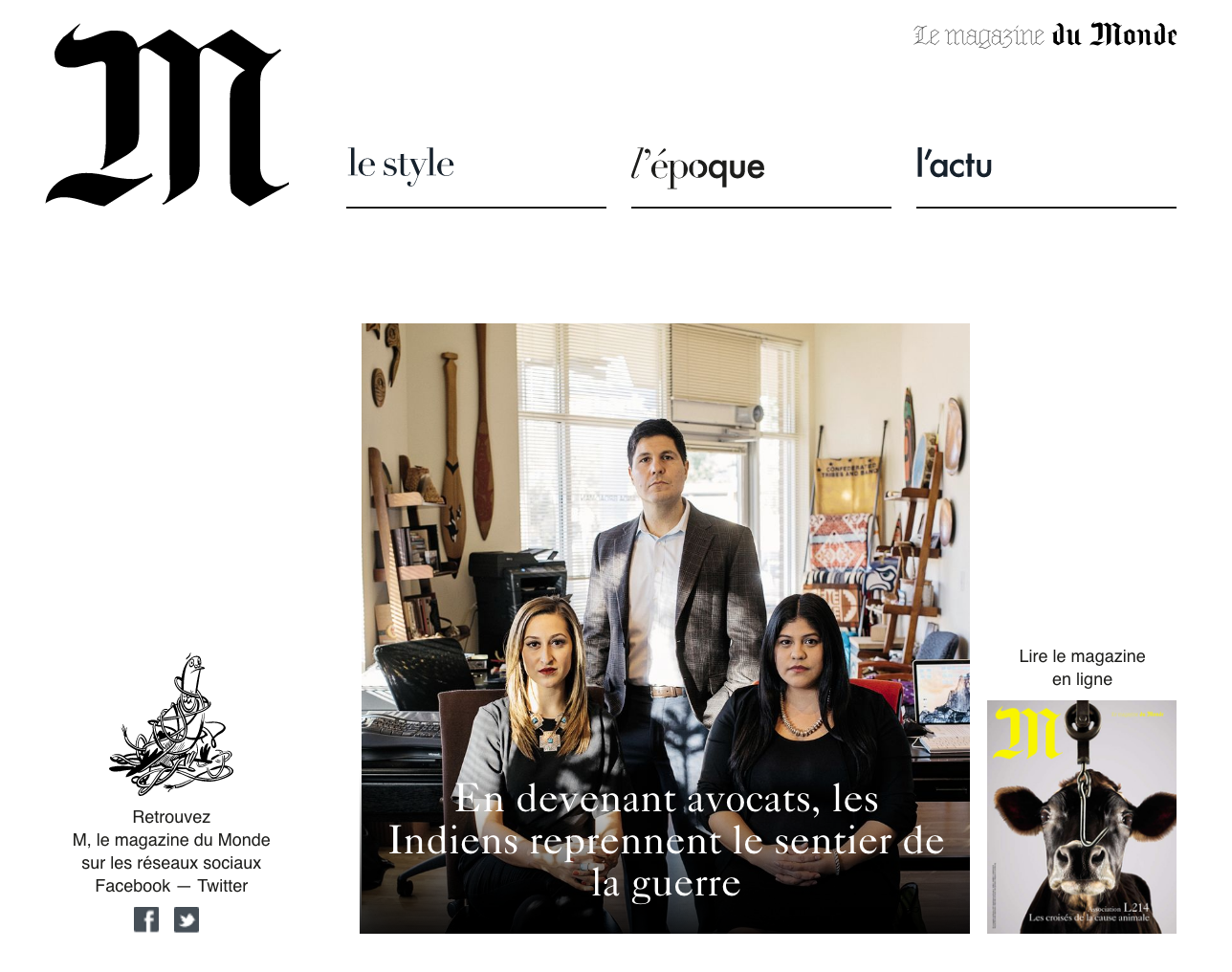Open the Facebook icon link
This screenshot has height=972, width=1232.
146,919
